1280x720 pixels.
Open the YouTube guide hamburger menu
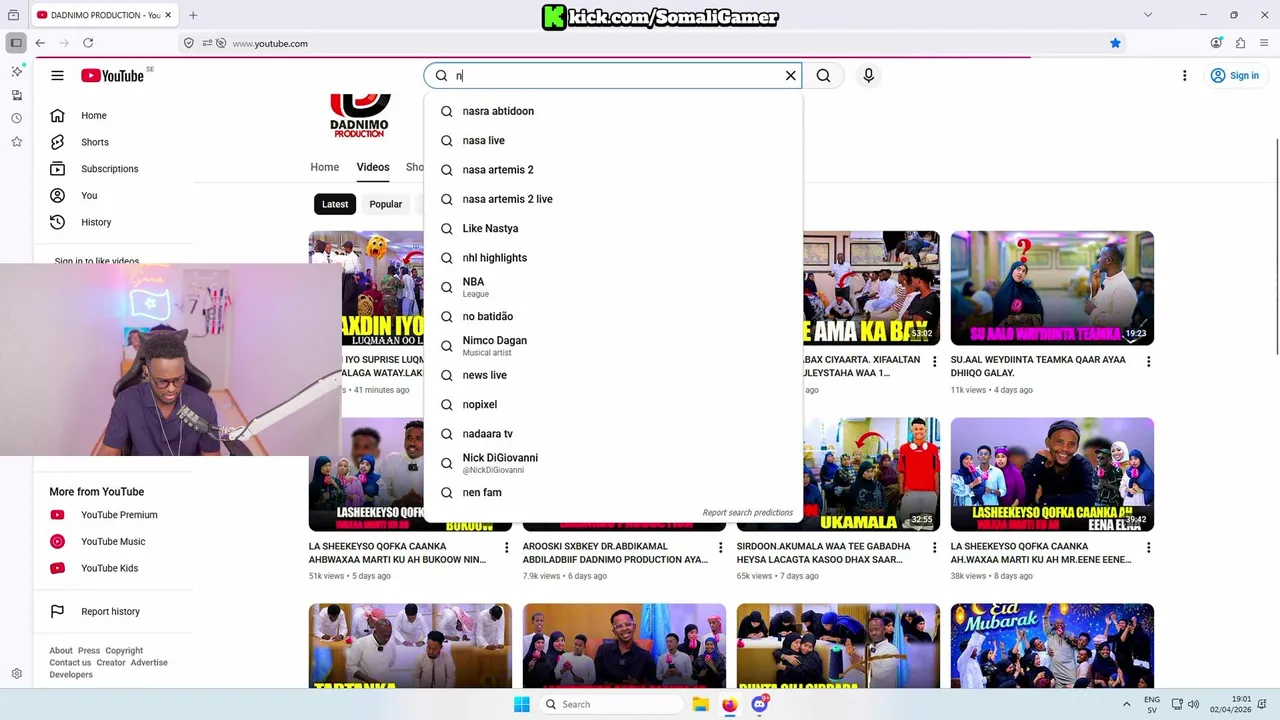tap(57, 75)
